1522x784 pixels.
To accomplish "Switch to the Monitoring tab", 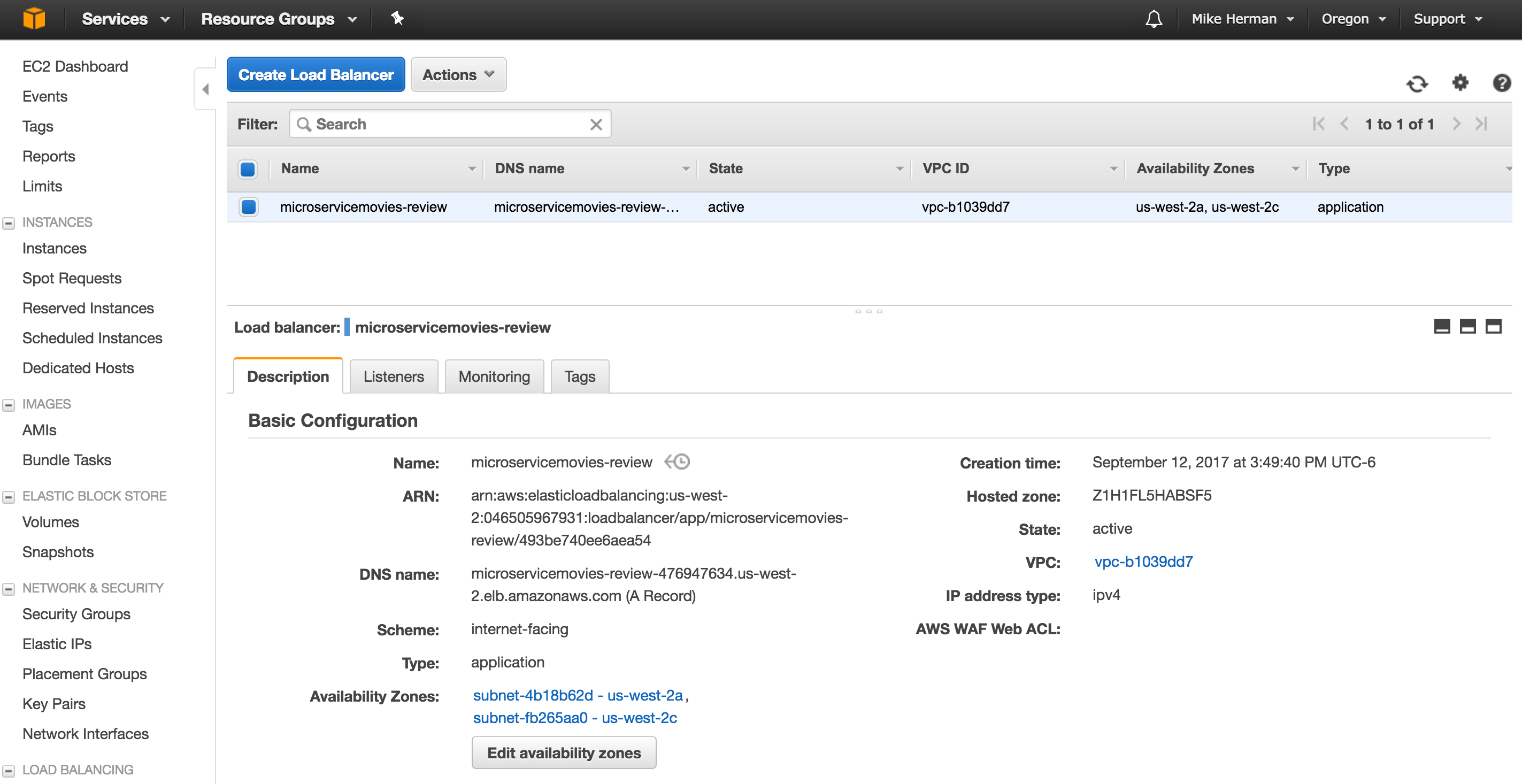I will pos(494,376).
